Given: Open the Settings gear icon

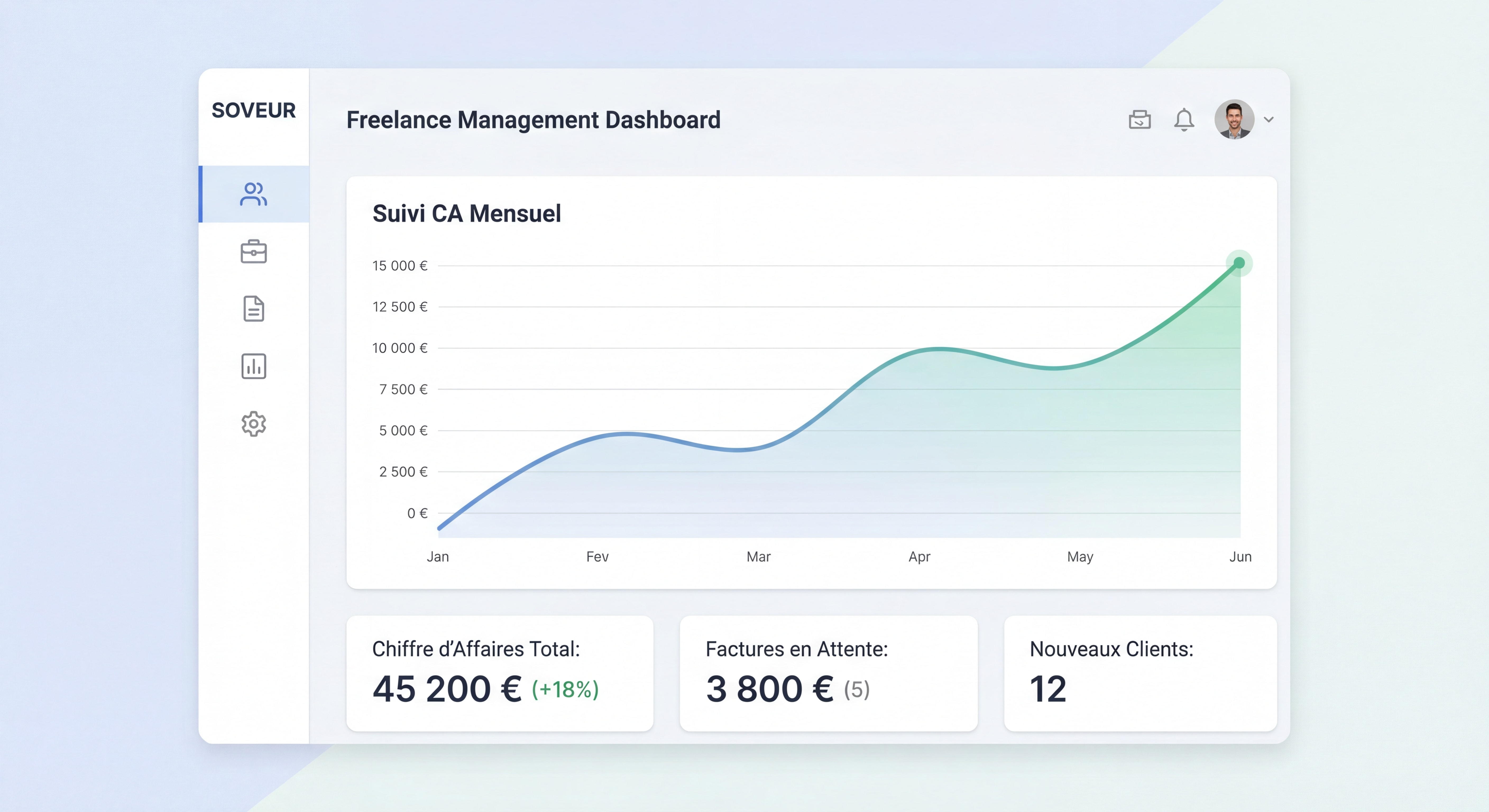Looking at the screenshot, I should pos(253,424).
